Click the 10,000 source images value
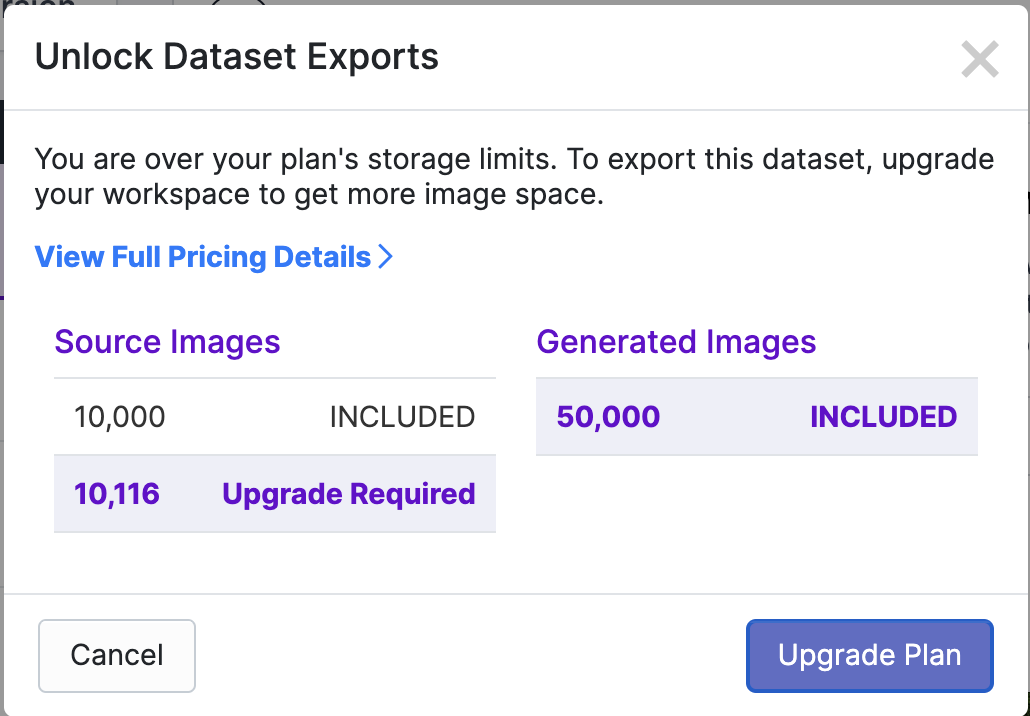Screen dimensions: 1030x716 pyautogui.click(x=120, y=417)
